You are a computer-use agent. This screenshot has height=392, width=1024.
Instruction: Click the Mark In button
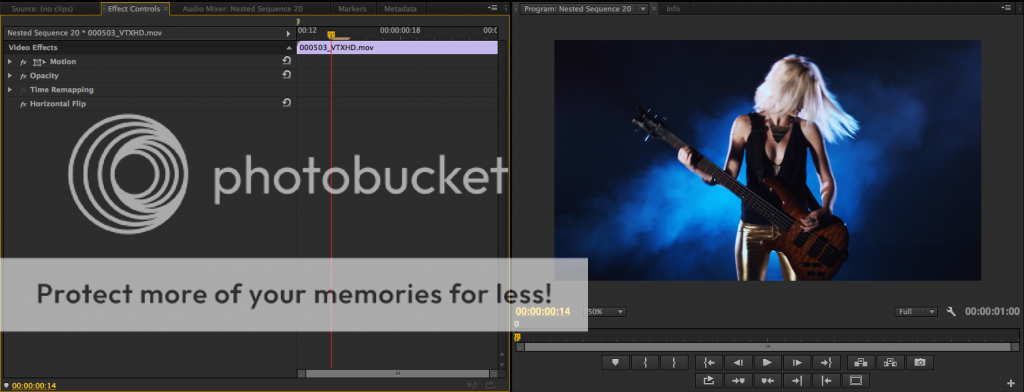(x=645, y=363)
